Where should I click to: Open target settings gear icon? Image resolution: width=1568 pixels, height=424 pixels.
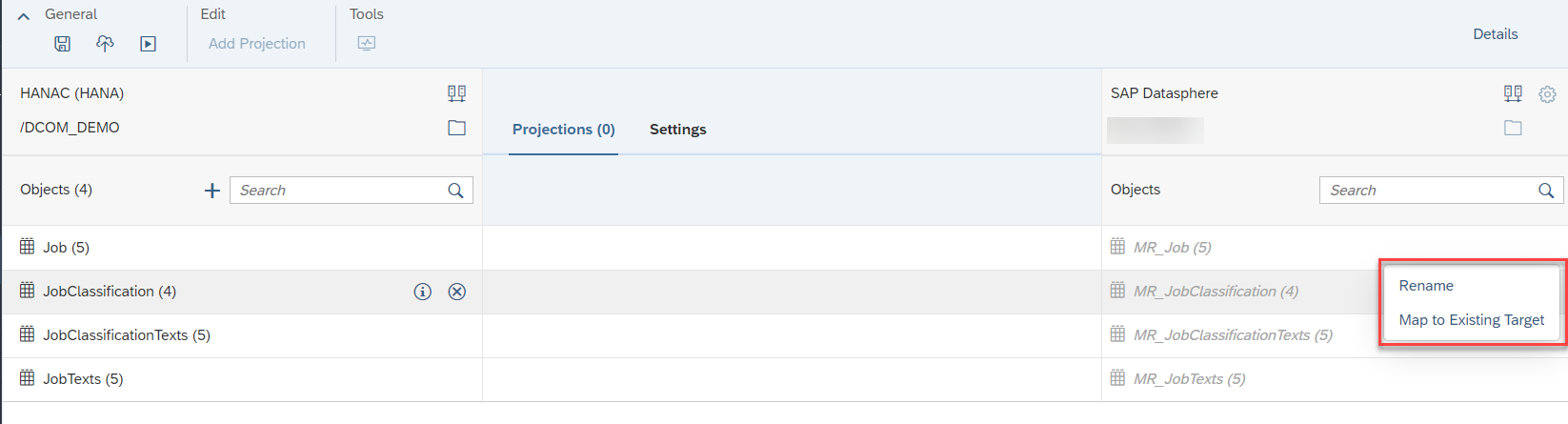1547,94
